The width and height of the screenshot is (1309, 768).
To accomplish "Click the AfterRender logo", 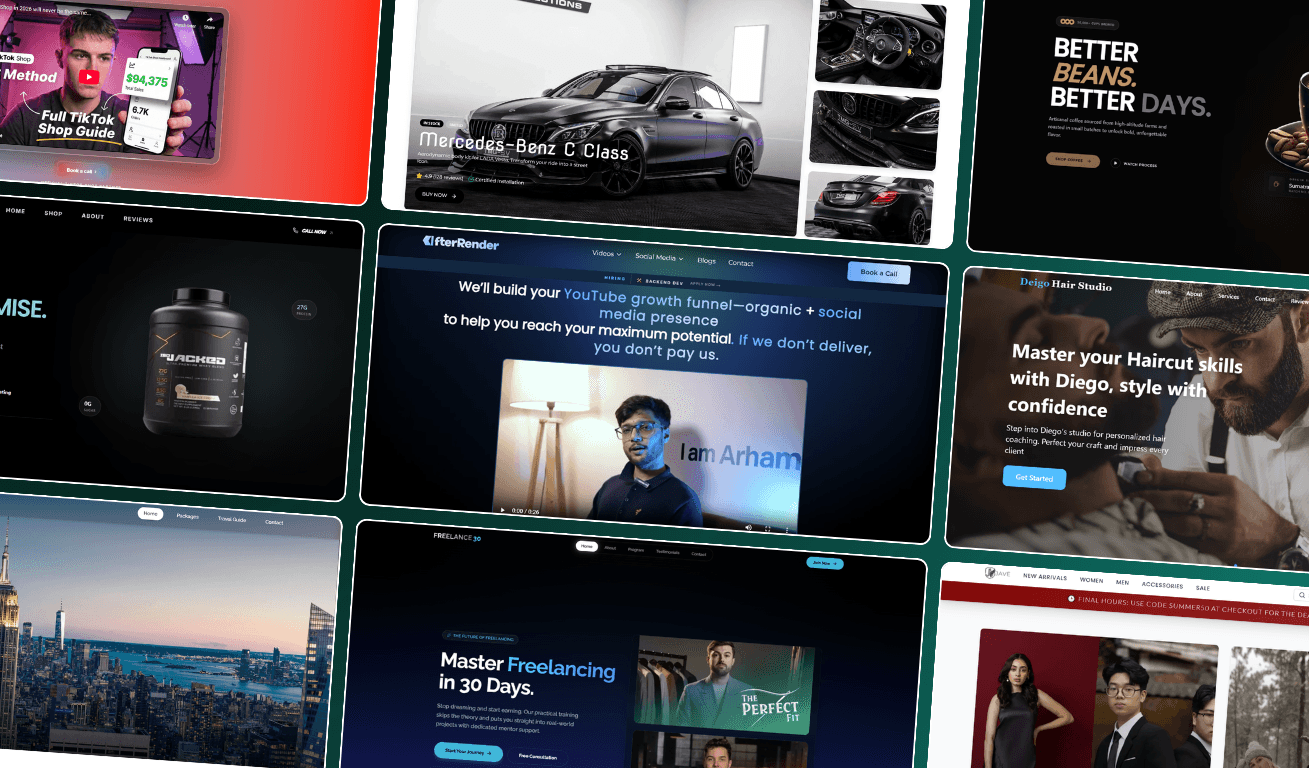I will 461,243.
